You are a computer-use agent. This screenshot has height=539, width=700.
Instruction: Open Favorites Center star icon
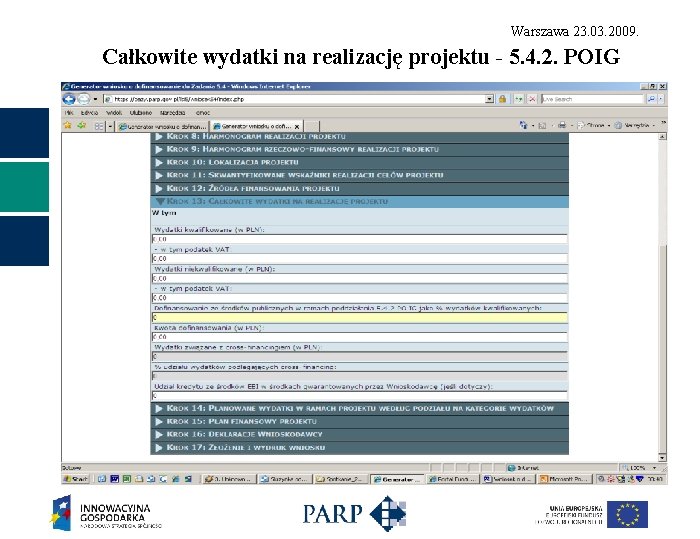click(x=67, y=125)
